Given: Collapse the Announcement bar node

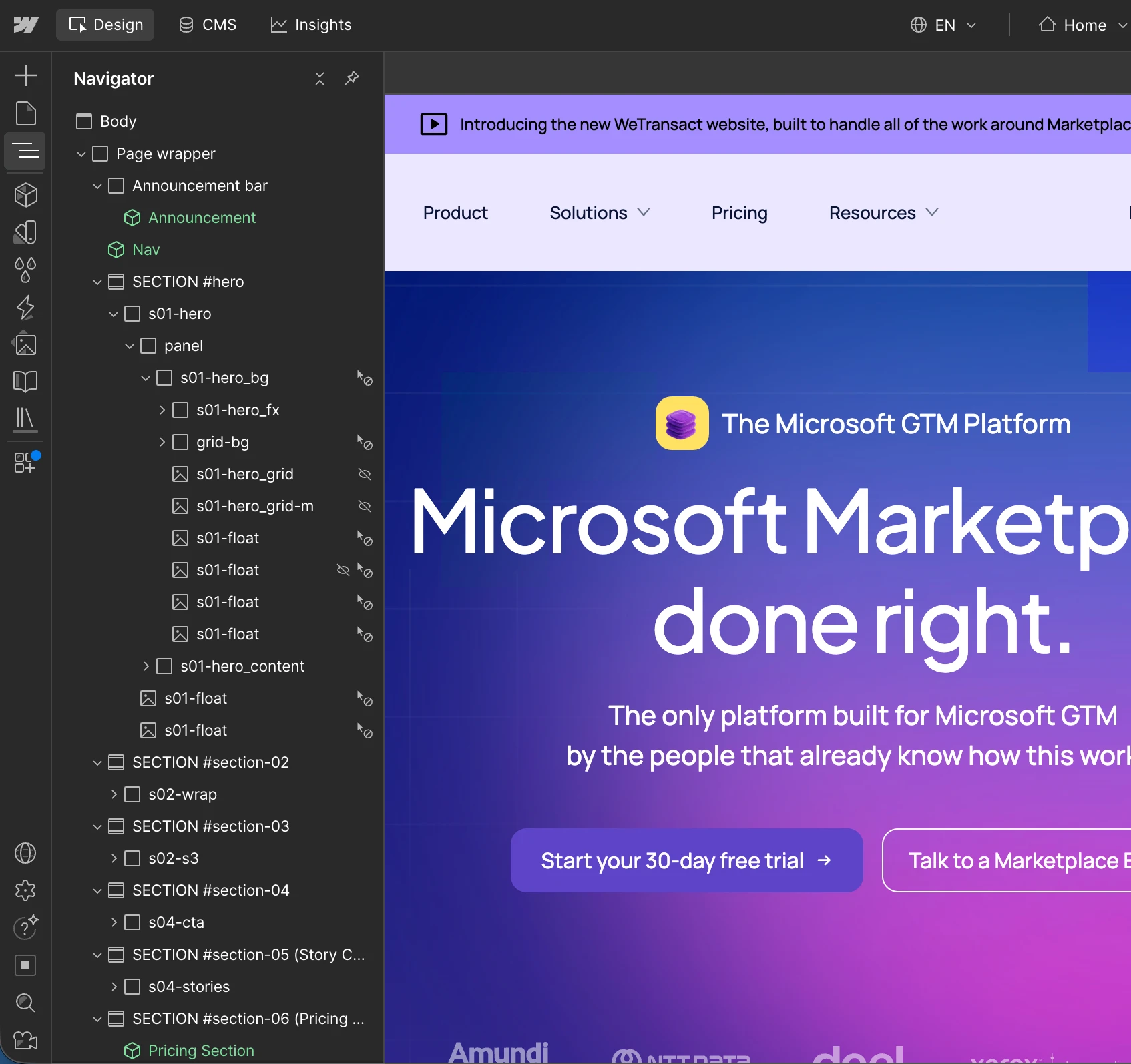Looking at the screenshot, I should [97, 186].
